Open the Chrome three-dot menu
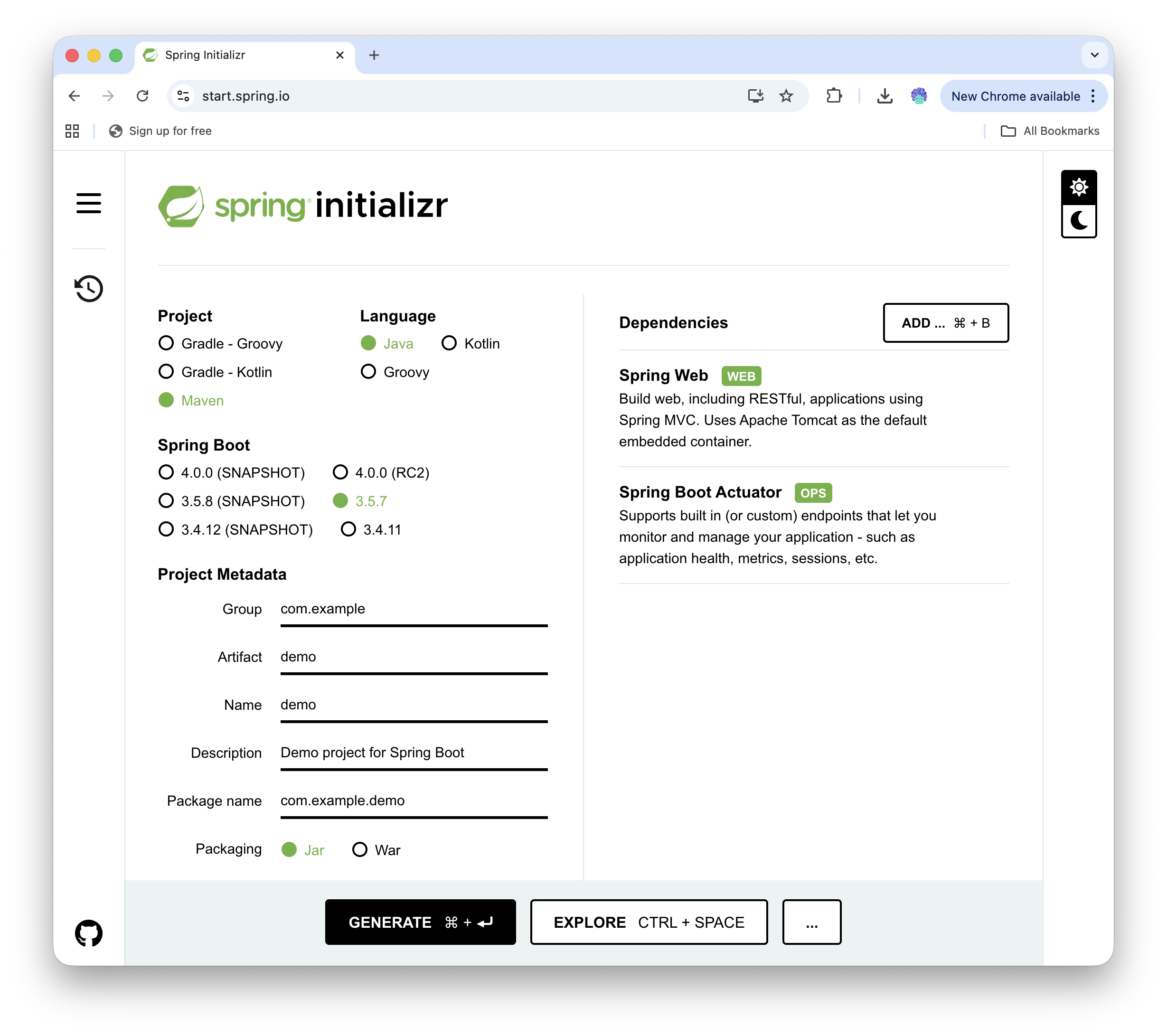Screen dimensions: 1167x1036 tap(1093, 96)
